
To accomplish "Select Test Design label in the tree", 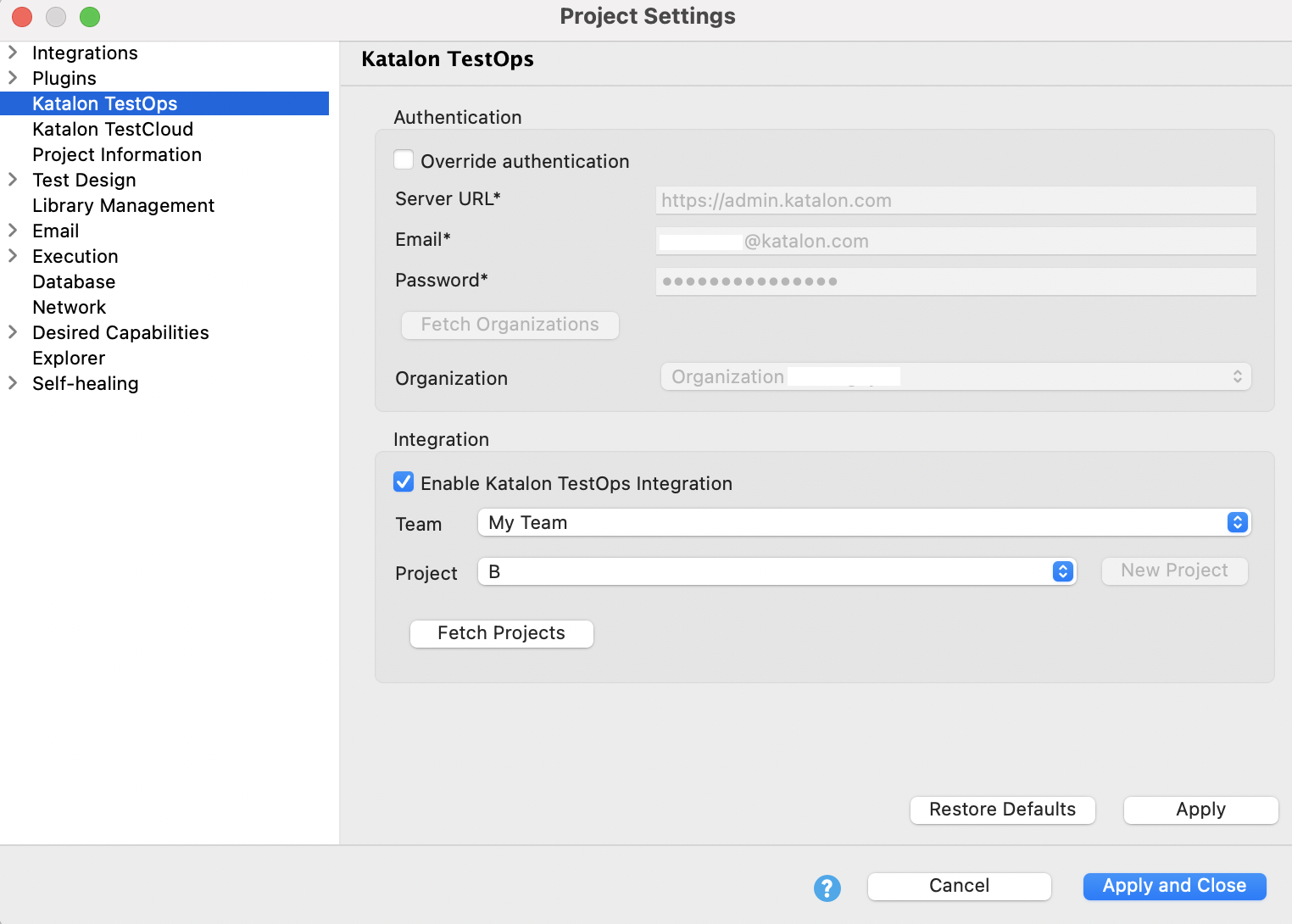I will click(x=84, y=180).
